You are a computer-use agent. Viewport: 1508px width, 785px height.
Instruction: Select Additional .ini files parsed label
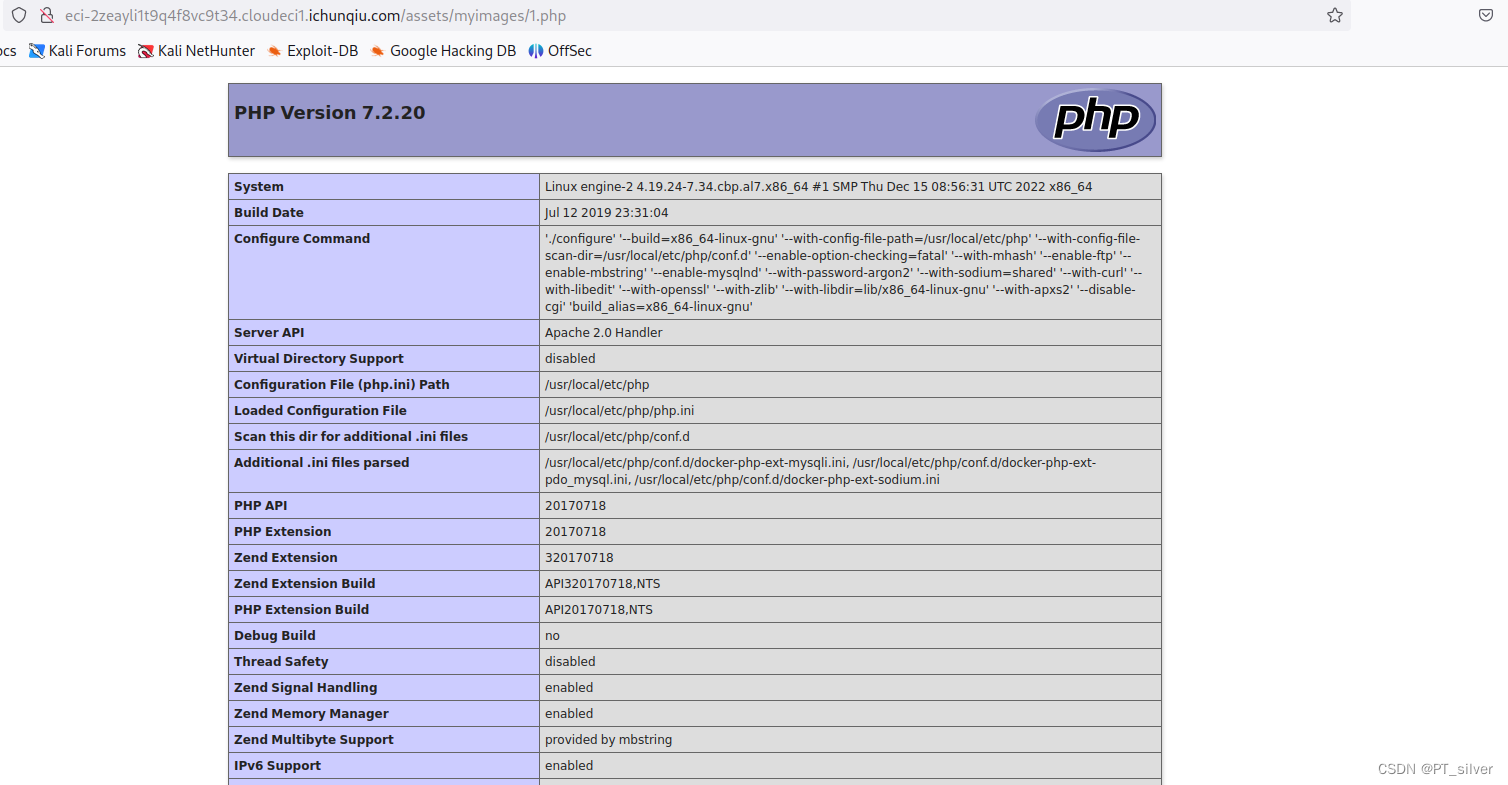[x=321, y=463]
